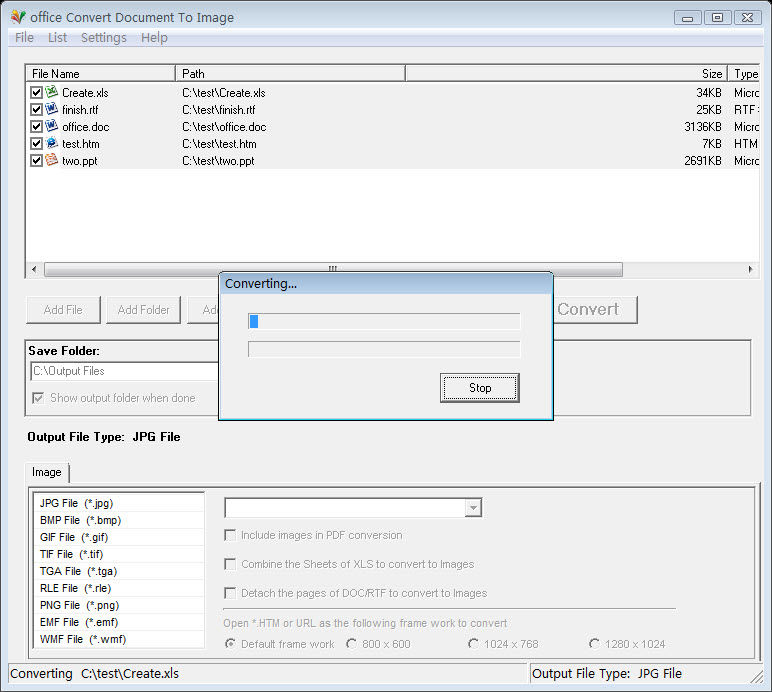
Task: Select RLE File (*.rle) format
Action: 119,588
